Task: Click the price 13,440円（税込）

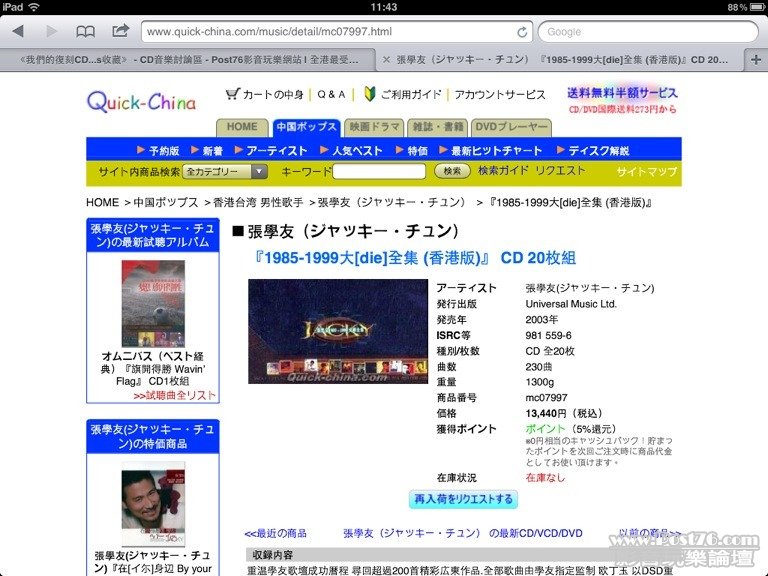Action: [564, 413]
